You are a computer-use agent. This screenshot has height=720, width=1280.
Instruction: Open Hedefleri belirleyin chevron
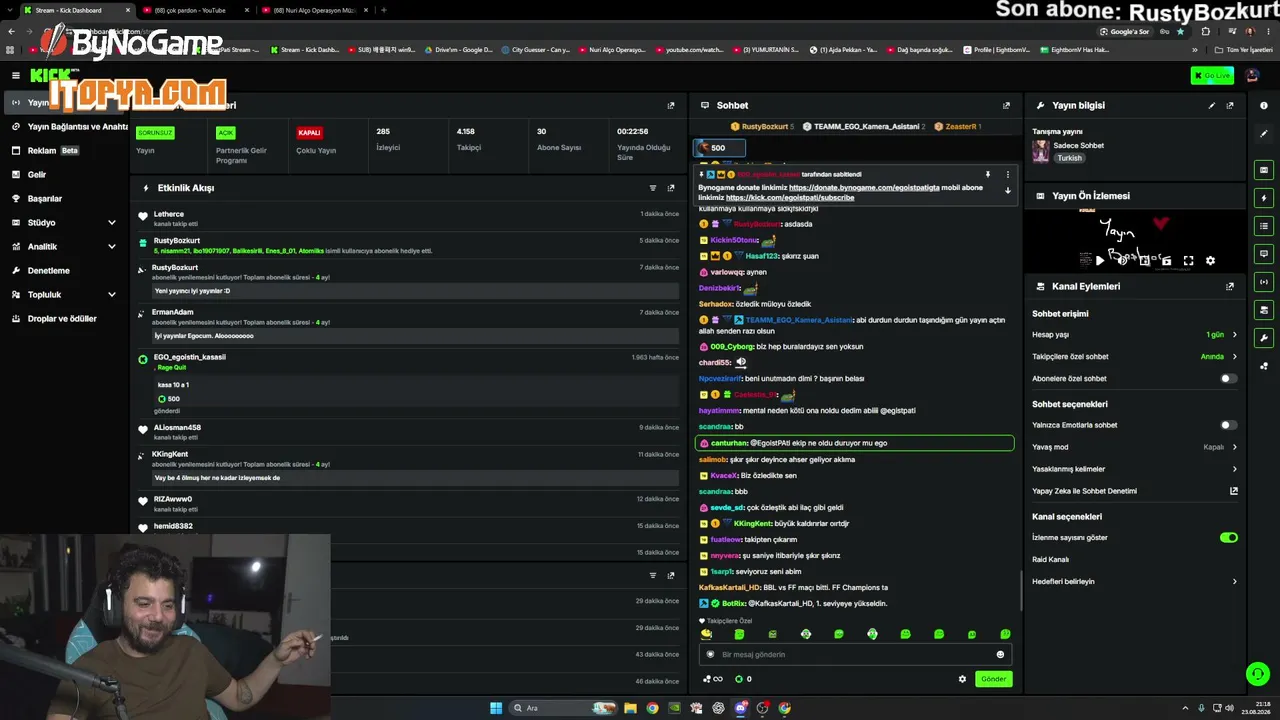coord(1235,581)
